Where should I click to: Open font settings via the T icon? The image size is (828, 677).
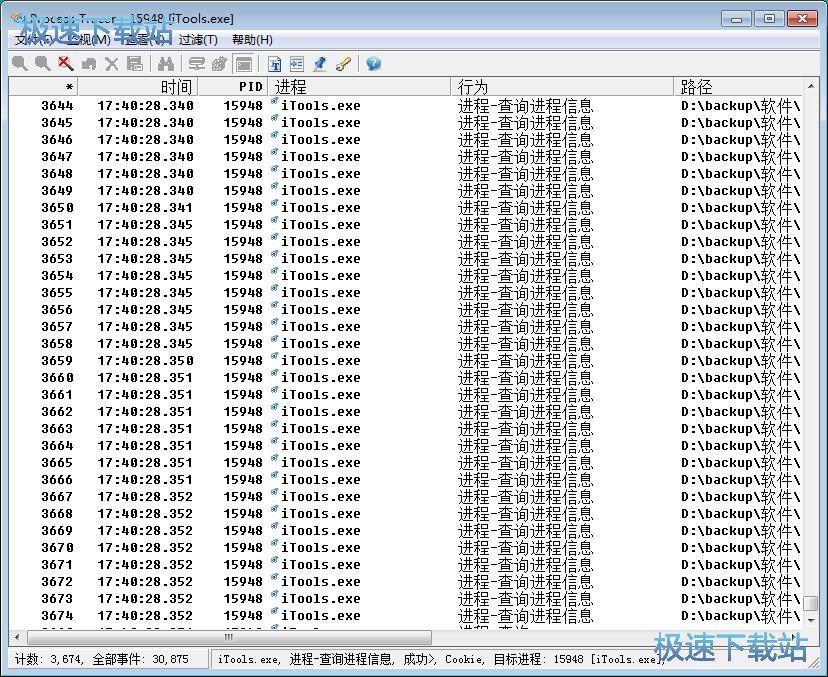[275, 64]
